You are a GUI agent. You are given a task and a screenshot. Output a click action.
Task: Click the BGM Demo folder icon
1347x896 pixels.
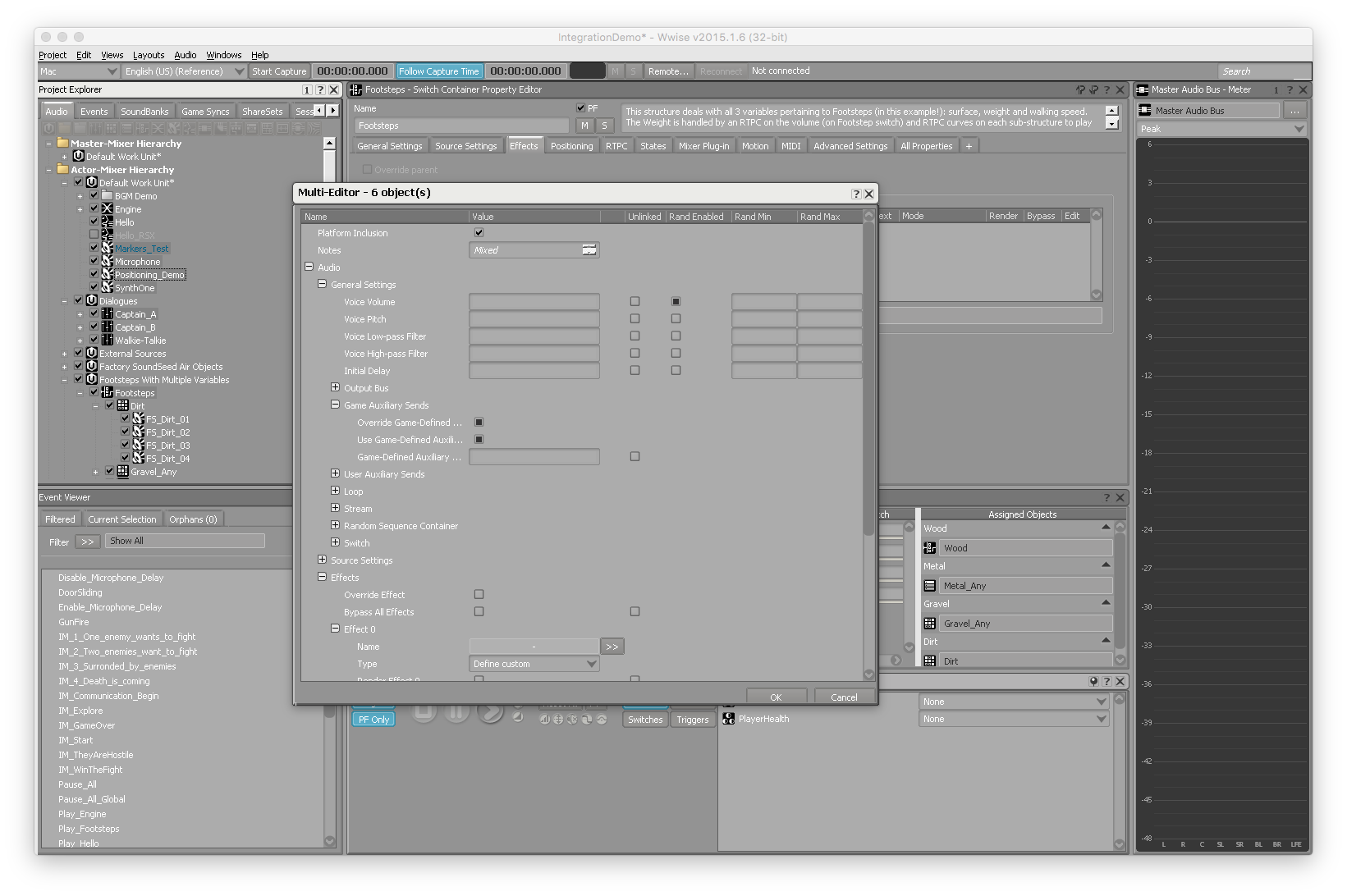point(107,196)
